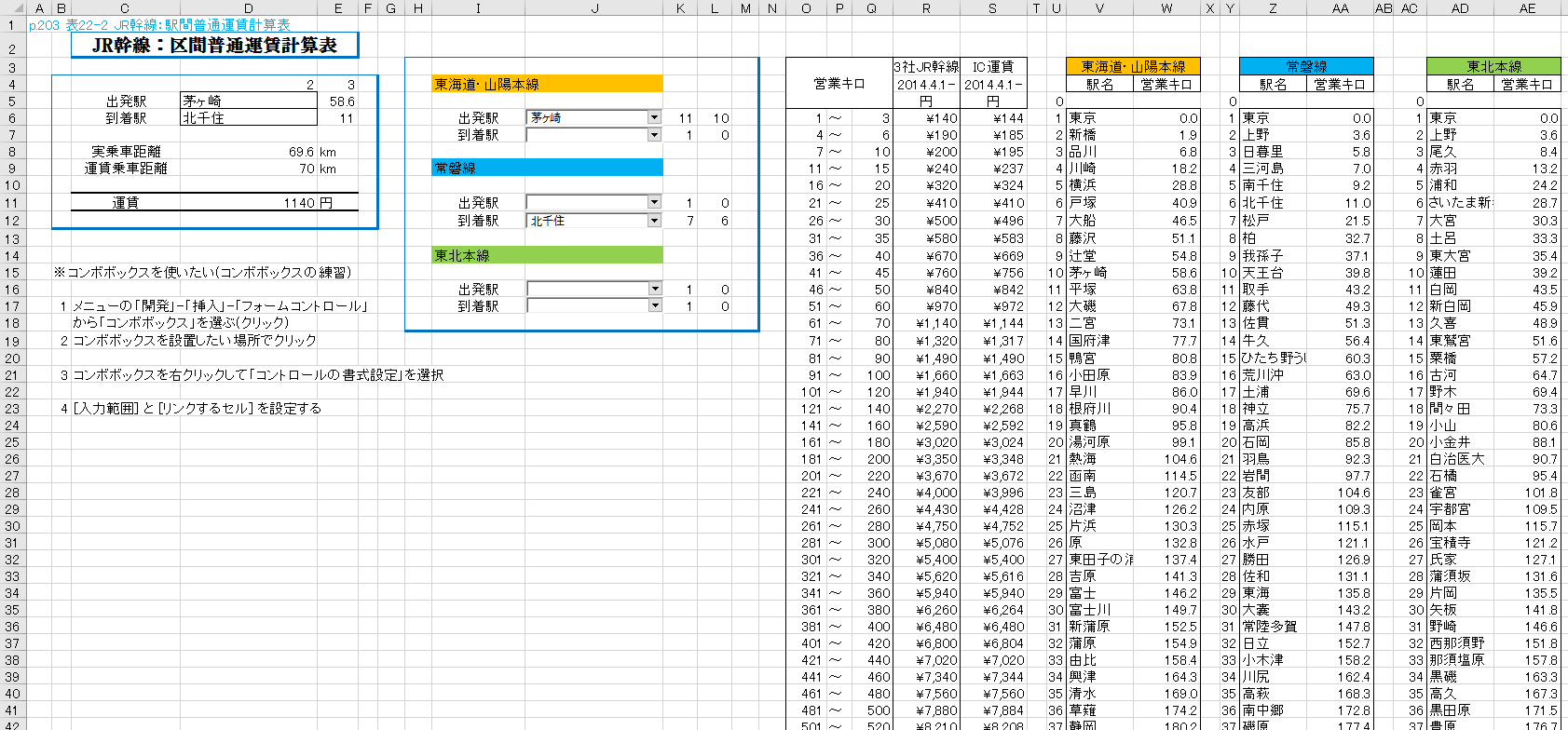This screenshot has width=1568, height=730.
Task: Select the 茅ヶ崎 cell beside the 出発駅 label in column D
Action: 248,101
